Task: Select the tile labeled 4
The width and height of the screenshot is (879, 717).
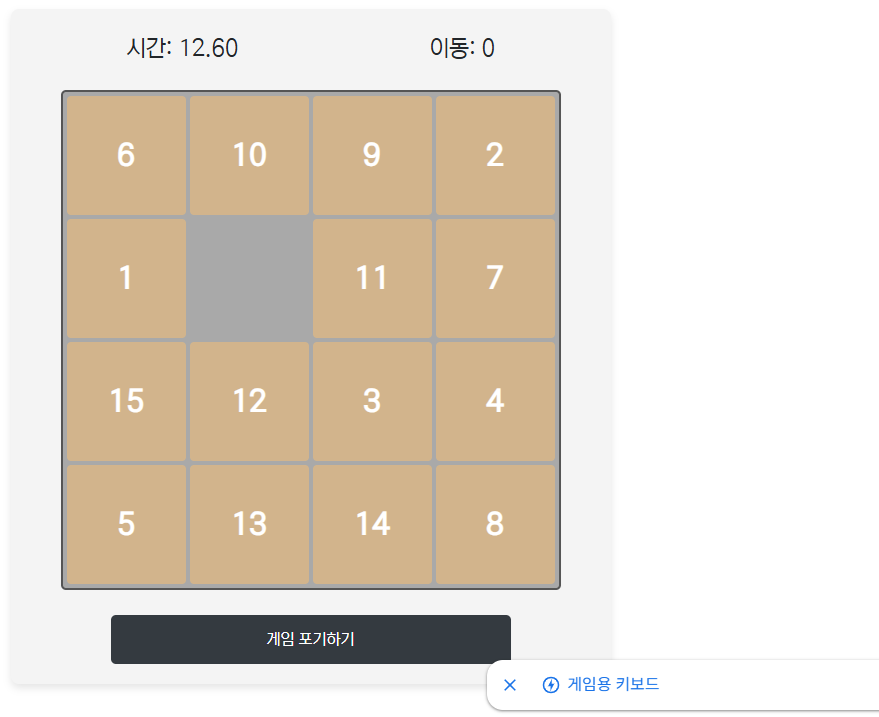Action: click(x=495, y=401)
